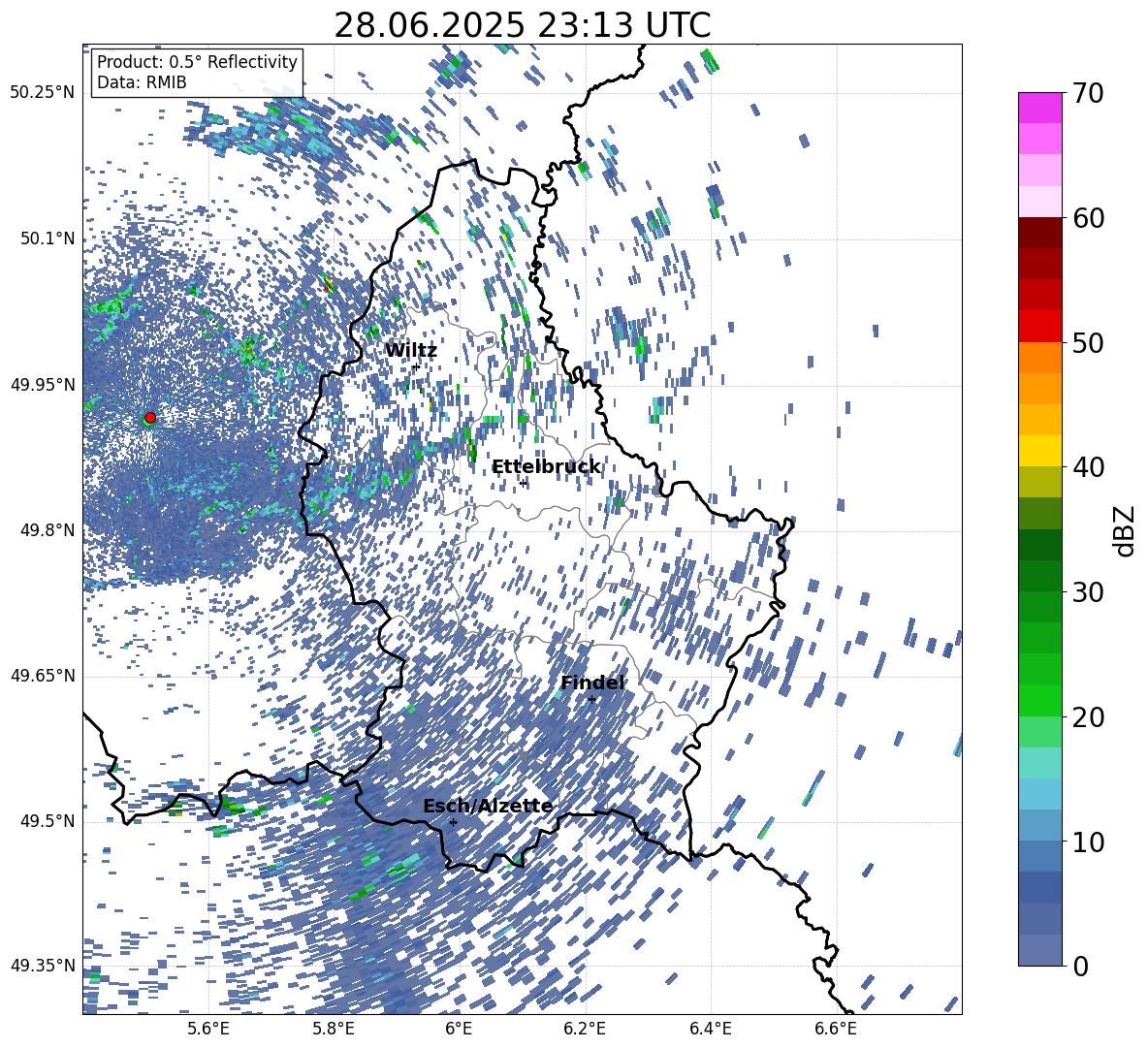Image resolution: width=1148 pixels, height=1048 pixels.
Task: Click the 6°E longitude label
Action: click(x=459, y=1029)
